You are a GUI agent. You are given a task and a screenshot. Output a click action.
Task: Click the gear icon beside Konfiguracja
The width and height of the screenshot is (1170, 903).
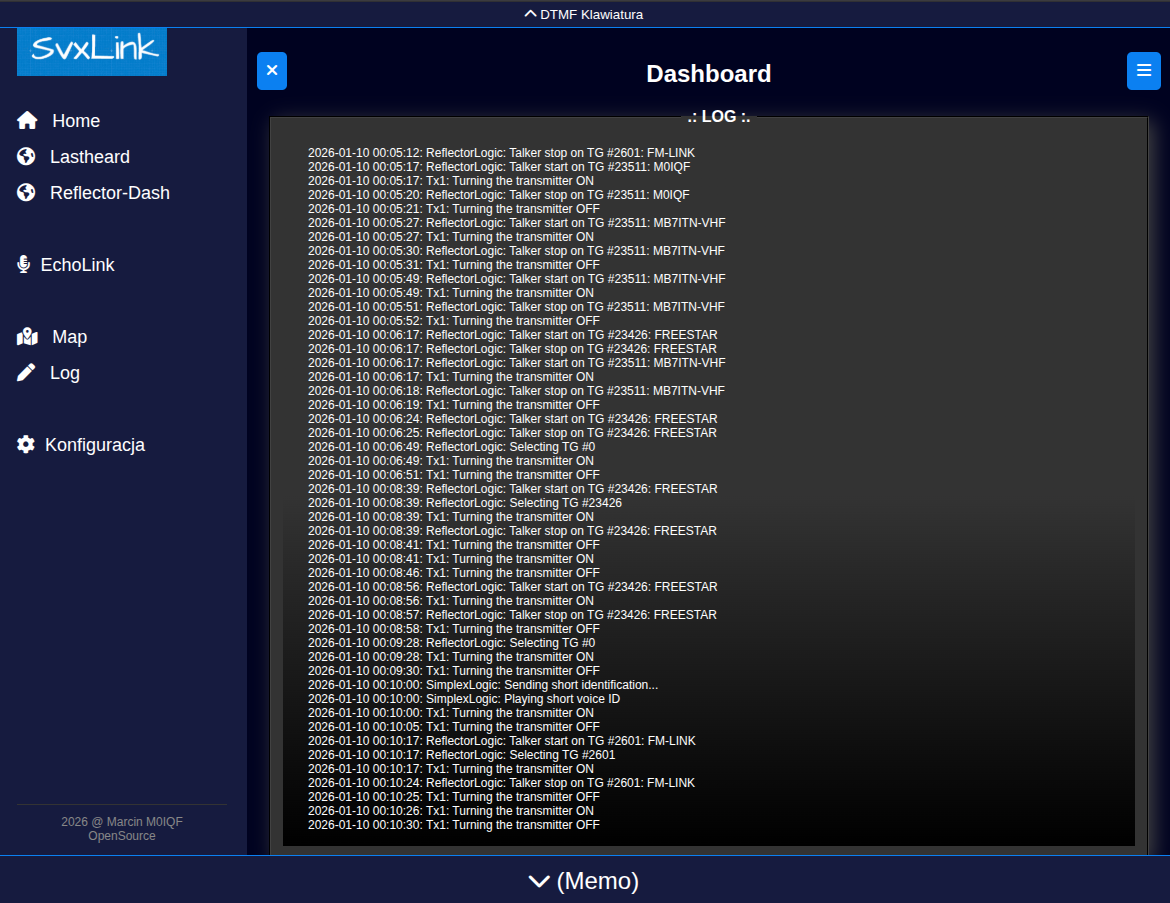(26, 445)
